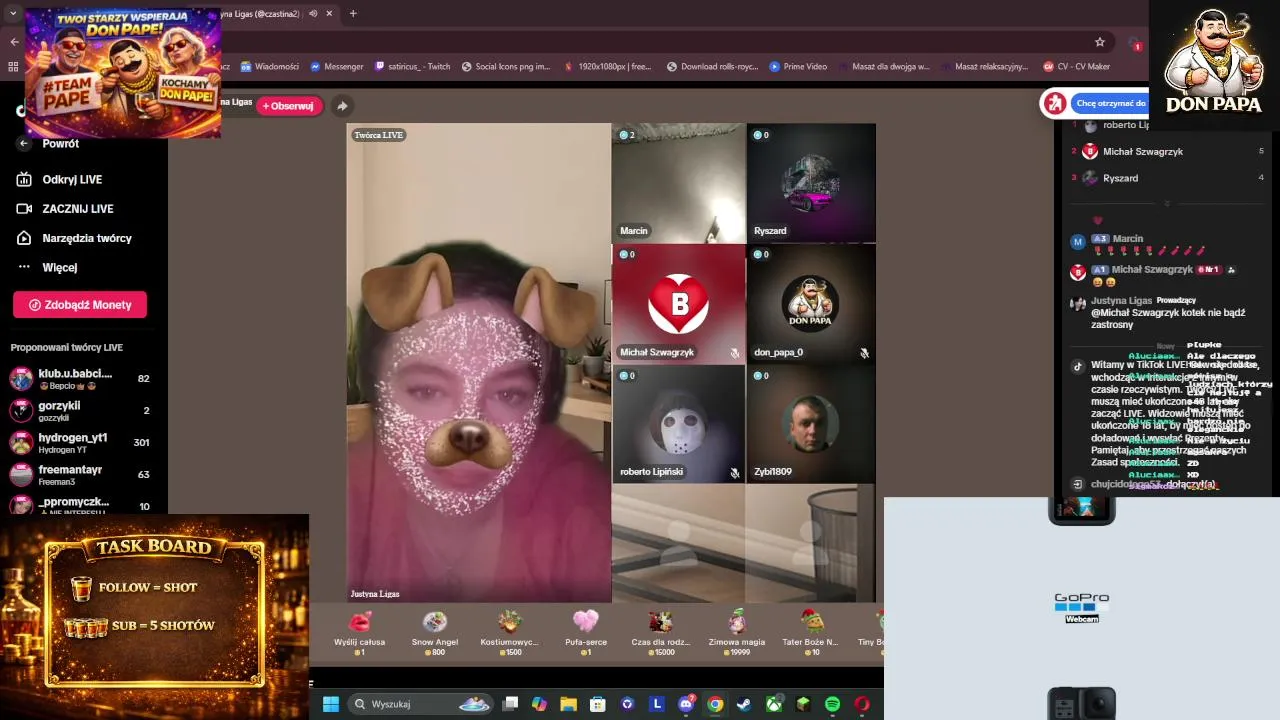The image size is (1280, 720).
Task: Open suggested creator hydrogen_yt1
Action: pos(80,443)
